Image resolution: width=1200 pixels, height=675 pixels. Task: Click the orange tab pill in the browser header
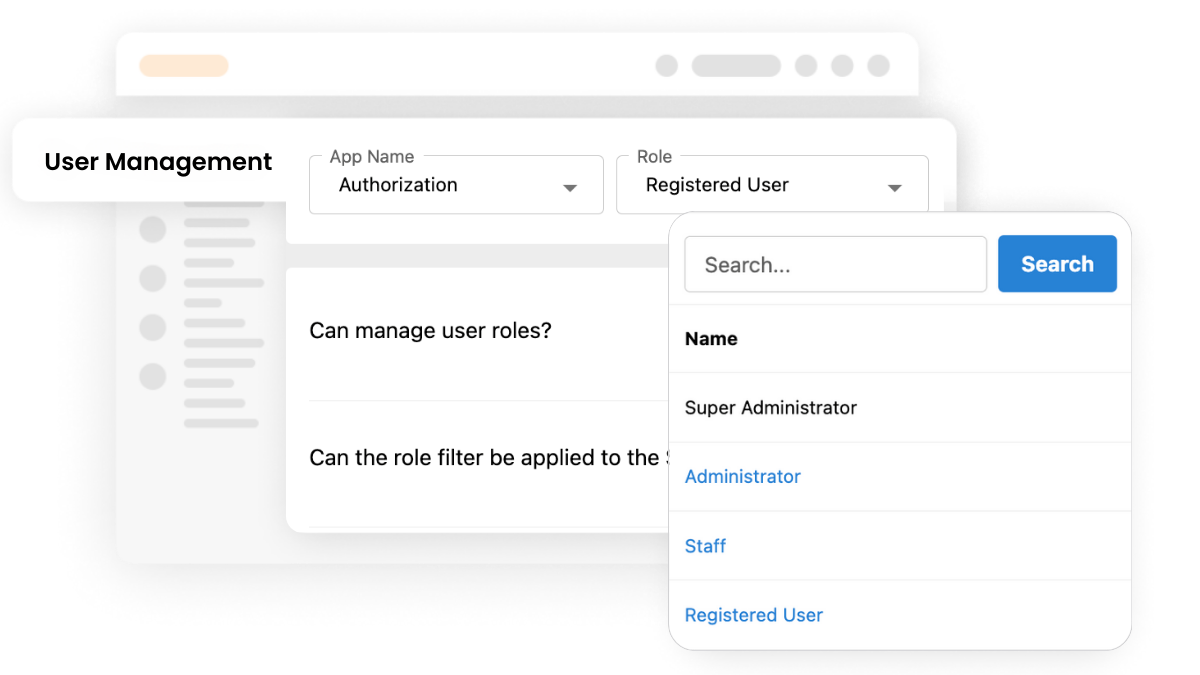coord(184,65)
